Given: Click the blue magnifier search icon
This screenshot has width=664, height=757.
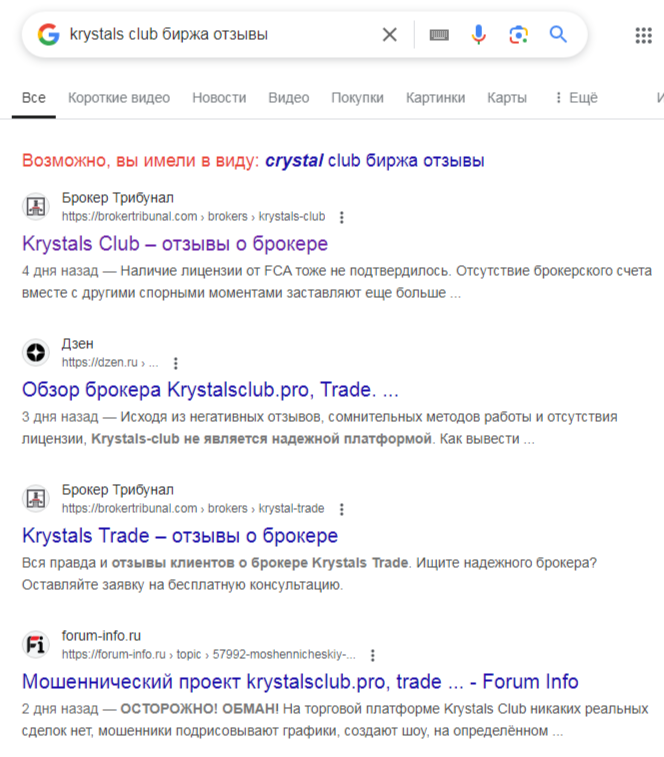Looking at the screenshot, I should pyautogui.click(x=558, y=35).
